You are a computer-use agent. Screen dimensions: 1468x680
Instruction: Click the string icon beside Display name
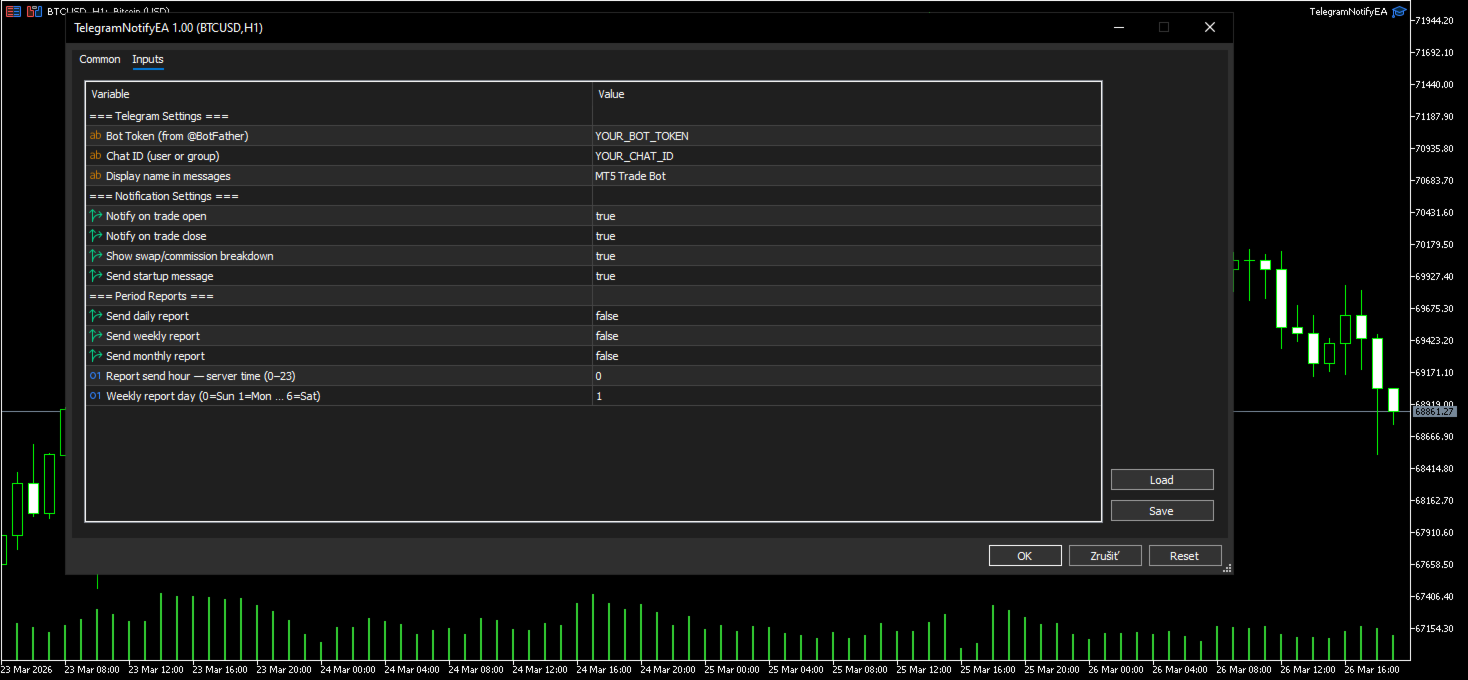[96, 176]
